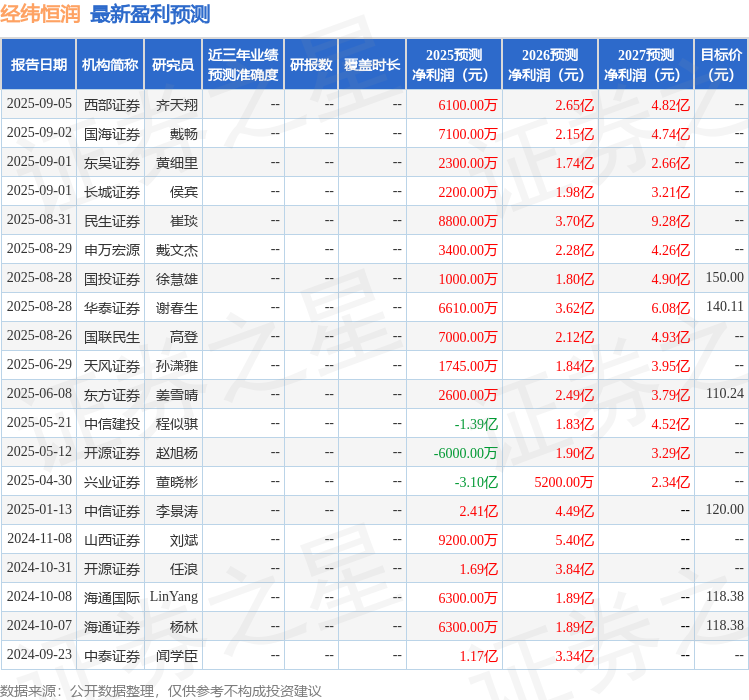Click institution 国投证券
749x700 pixels.
coord(112,279)
